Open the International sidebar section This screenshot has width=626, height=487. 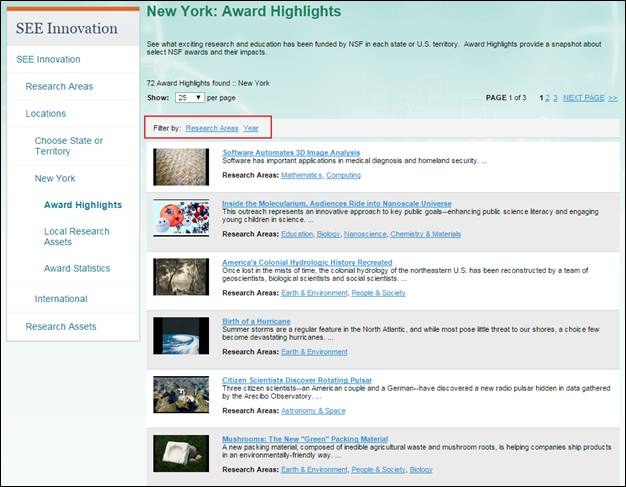click(x=60, y=299)
